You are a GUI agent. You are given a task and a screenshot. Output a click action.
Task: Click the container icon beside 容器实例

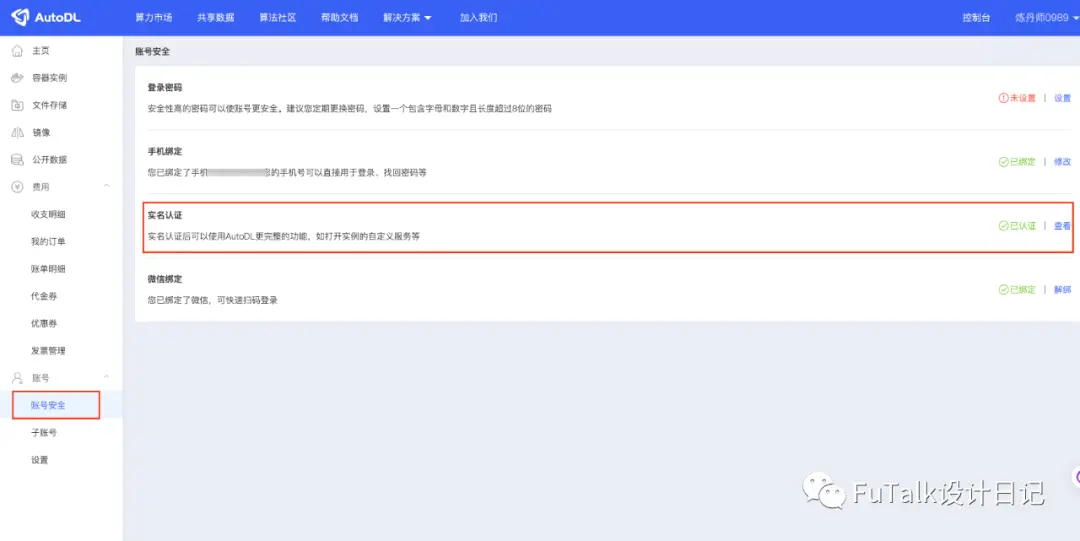click(x=17, y=78)
